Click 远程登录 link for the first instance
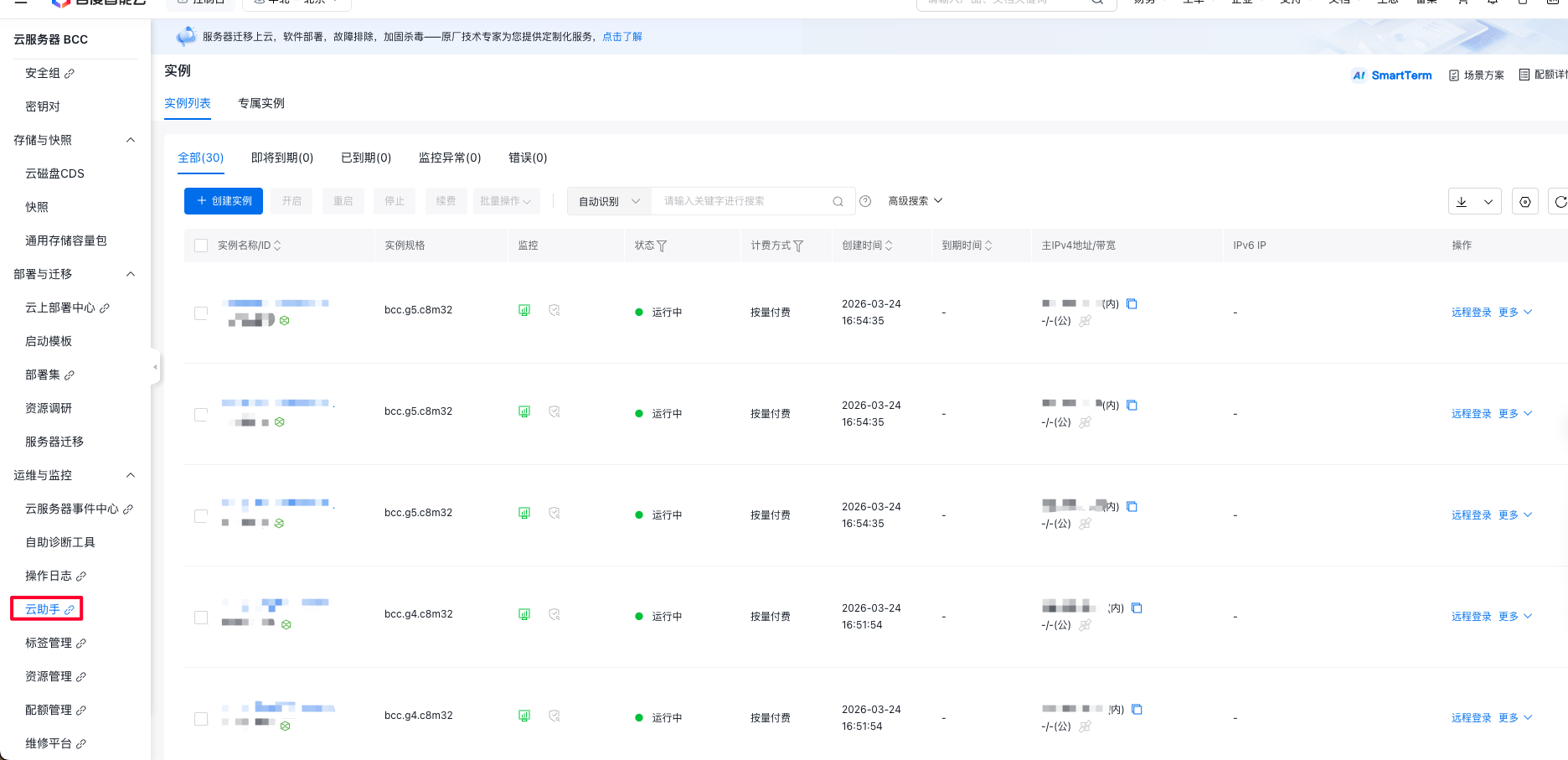This screenshot has height=760, width=1568. pos(1471,313)
